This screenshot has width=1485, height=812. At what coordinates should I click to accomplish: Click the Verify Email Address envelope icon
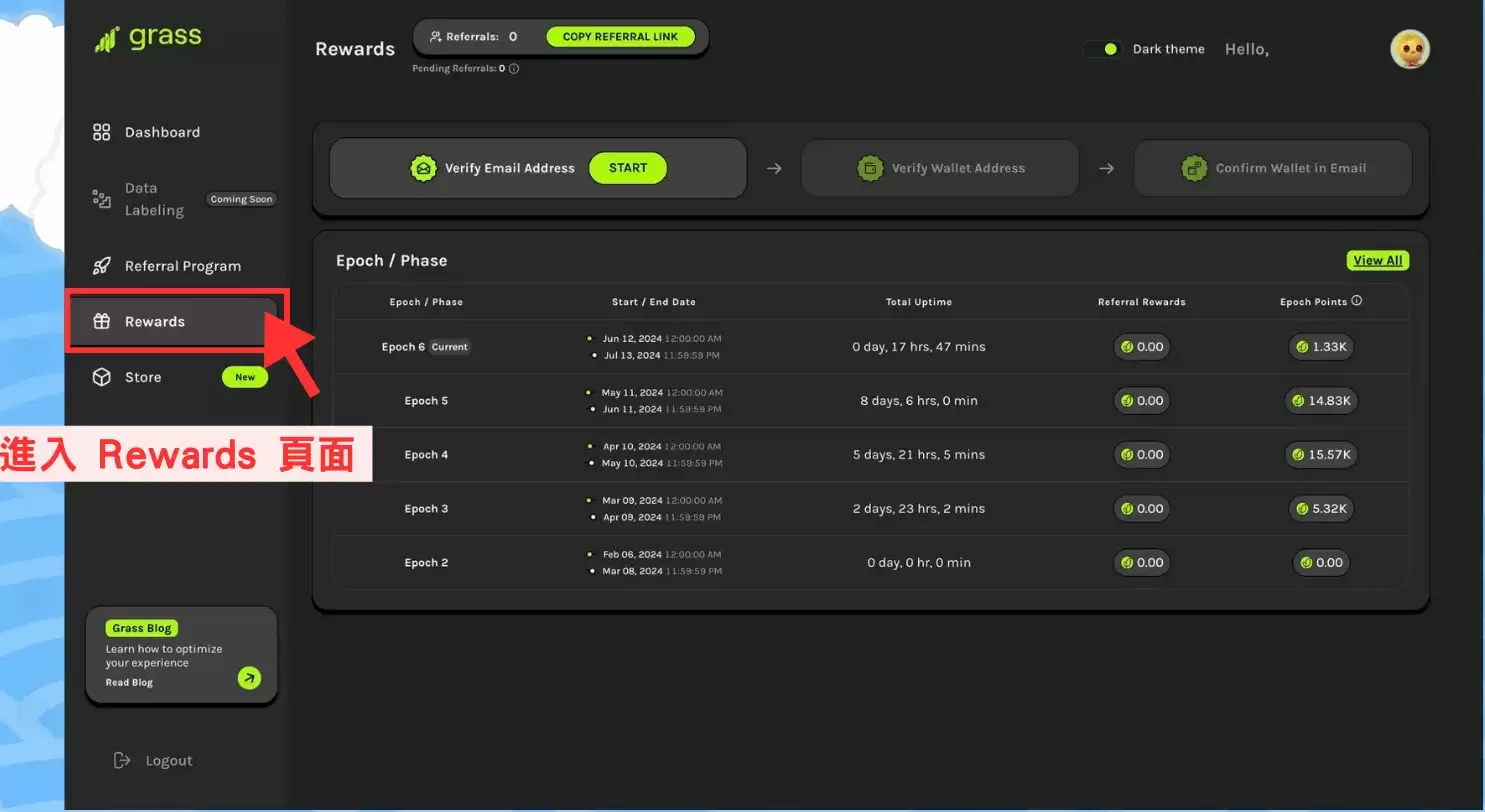[424, 168]
